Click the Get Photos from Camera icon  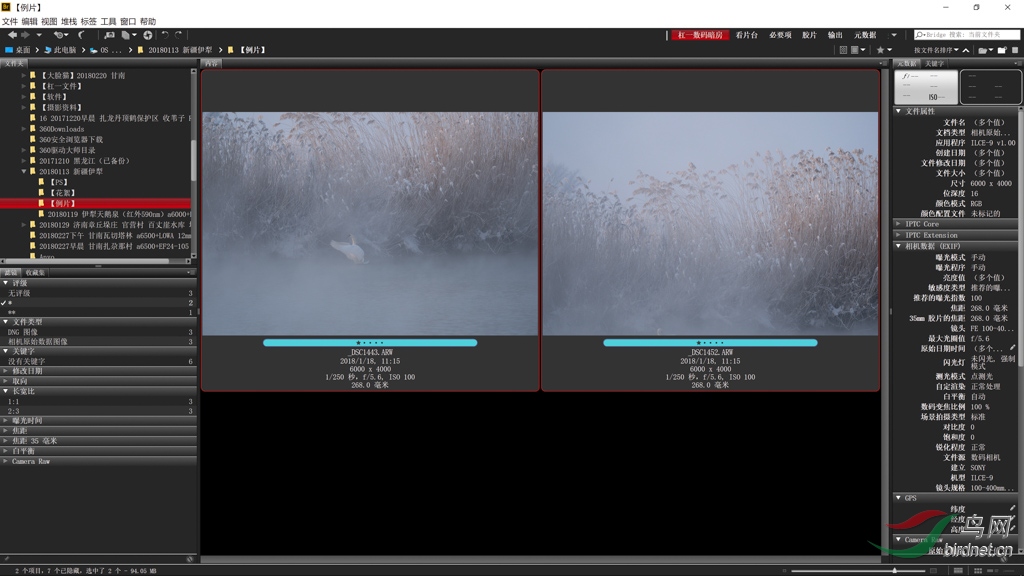pyautogui.click(x=109, y=35)
